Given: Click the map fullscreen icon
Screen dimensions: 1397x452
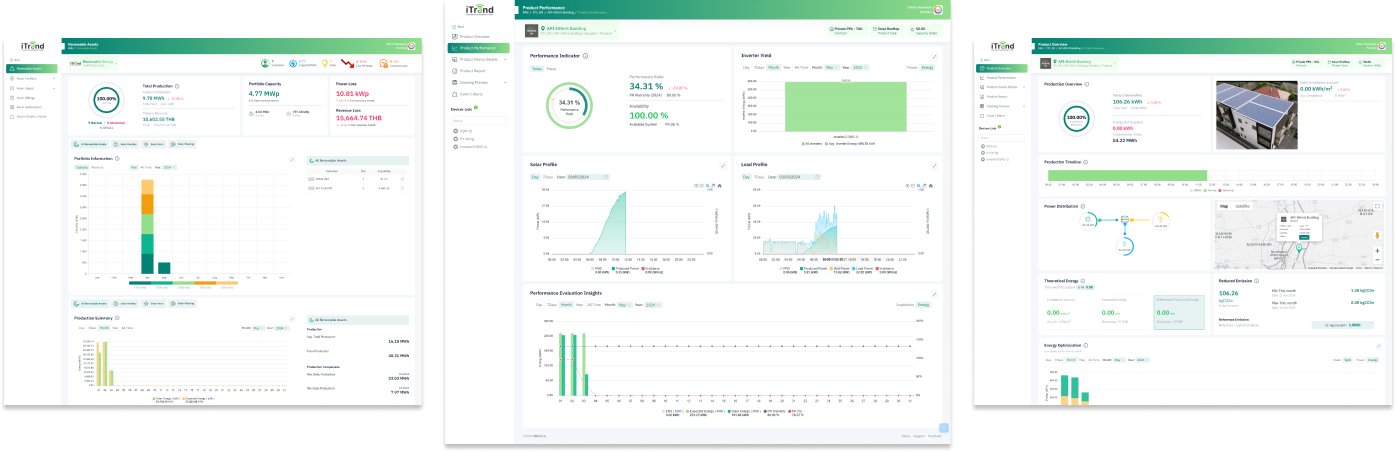Looking at the screenshot, I should tap(1378, 207).
